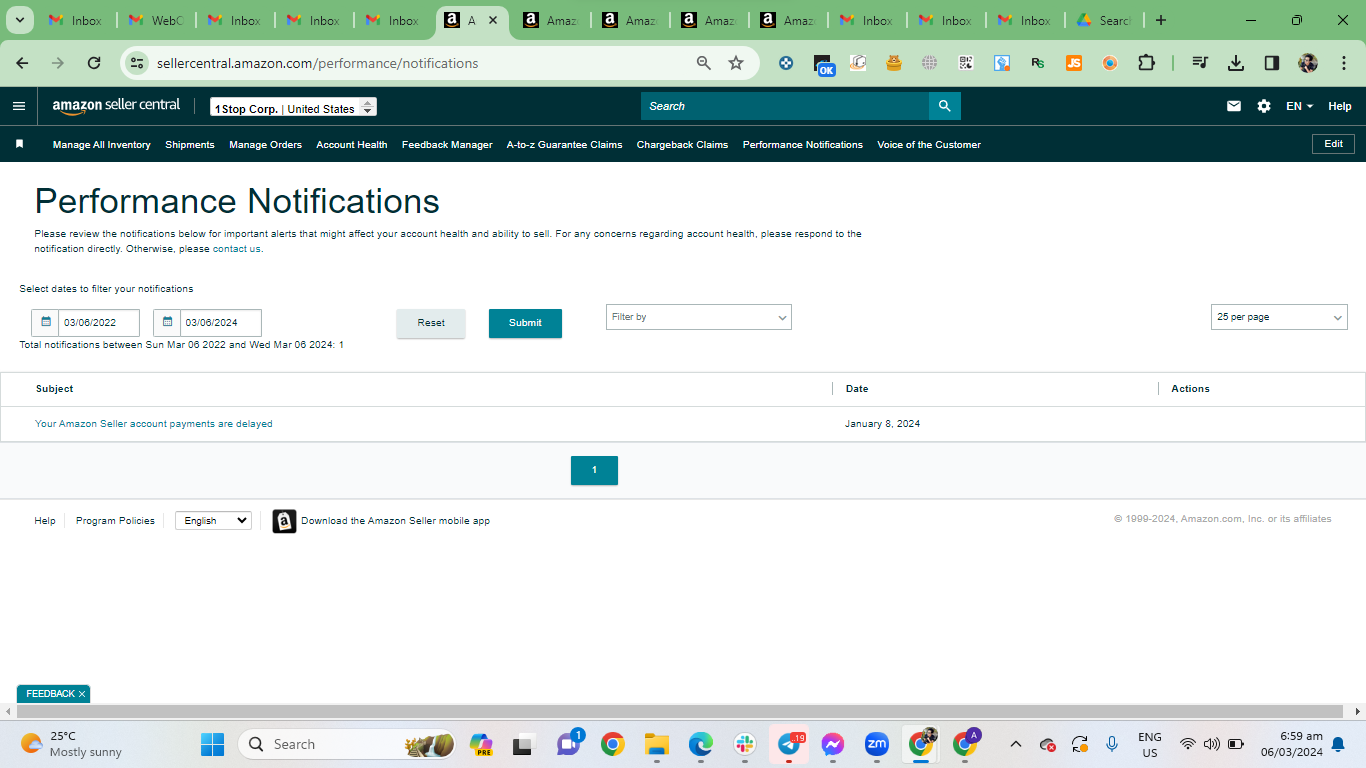Open Messenger from the taskbar
This screenshot has width=1366, height=768.
833,744
